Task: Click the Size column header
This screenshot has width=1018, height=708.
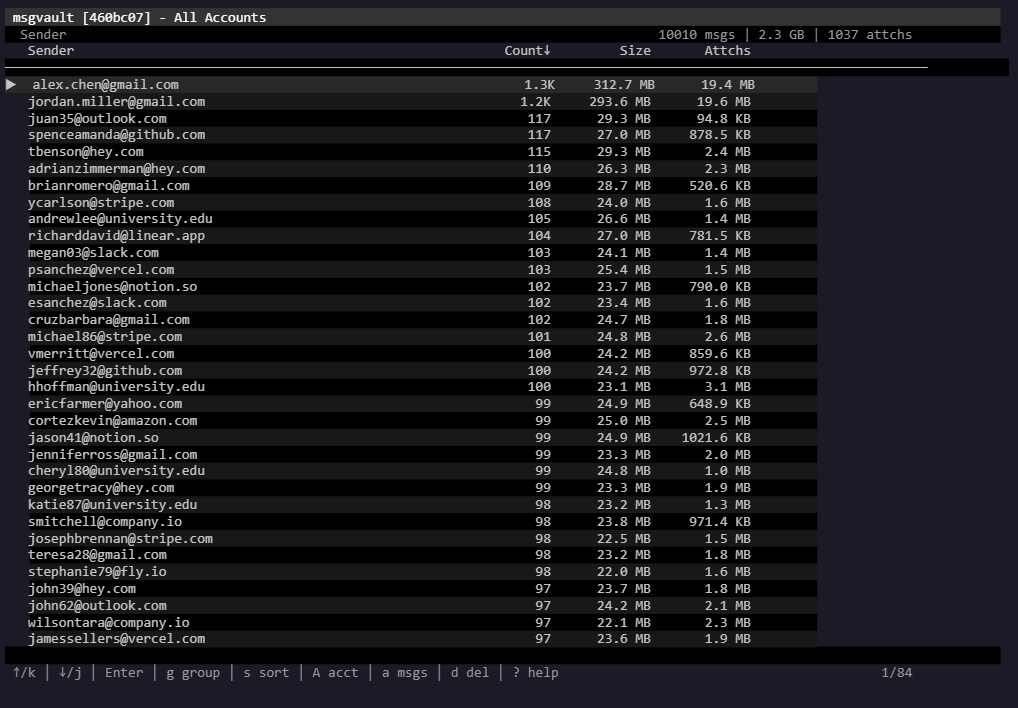Action: (634, 51)
